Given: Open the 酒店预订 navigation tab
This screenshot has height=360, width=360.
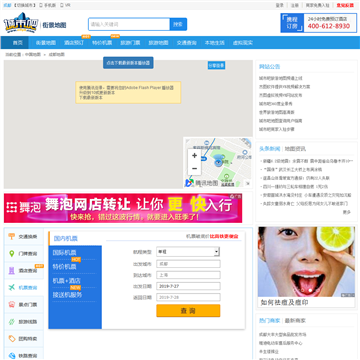Looking at the screenshot, I should click(74, 43).
